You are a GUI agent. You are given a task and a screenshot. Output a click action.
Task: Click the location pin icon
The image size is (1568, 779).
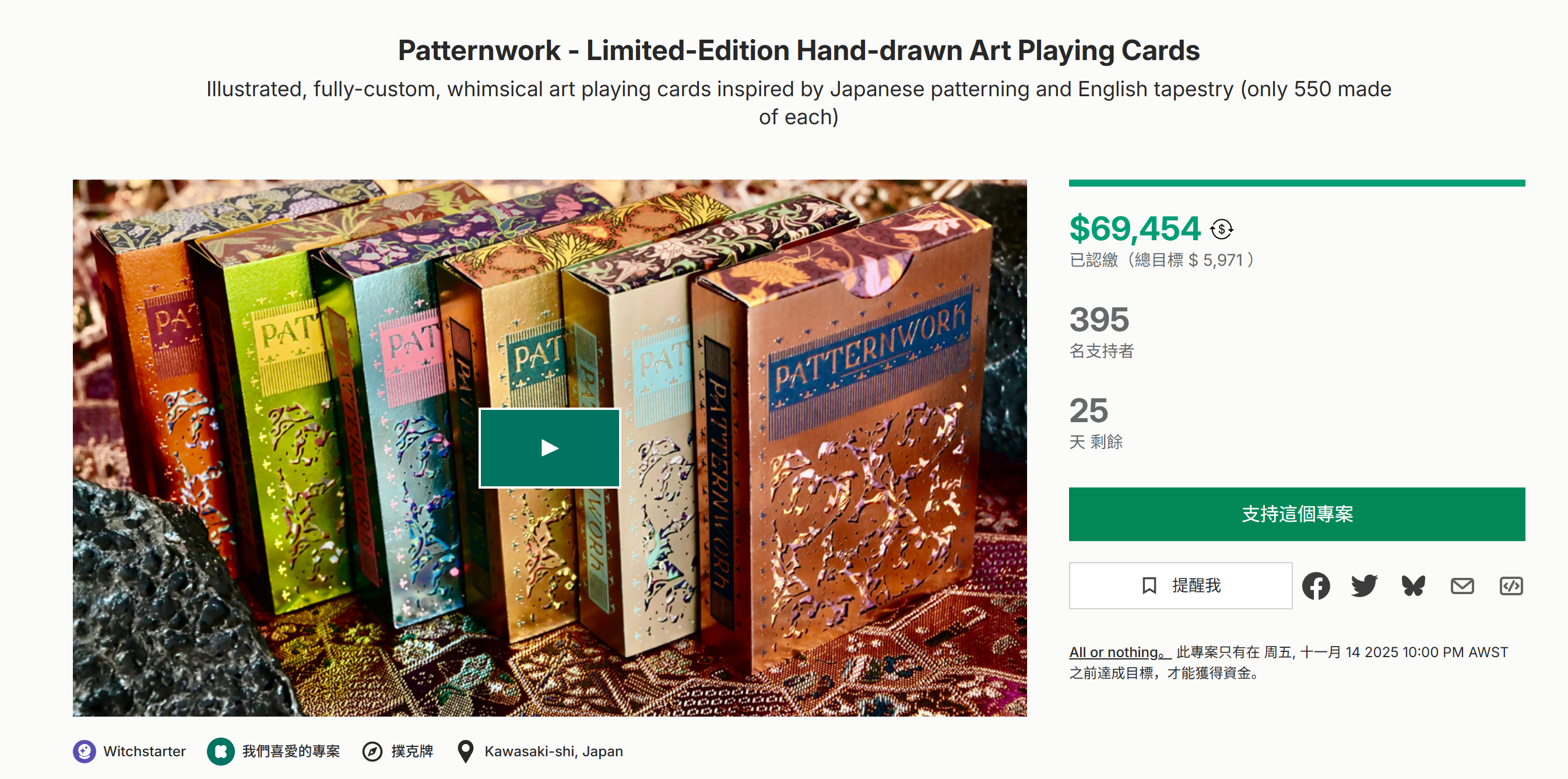(x=466, y=751)
